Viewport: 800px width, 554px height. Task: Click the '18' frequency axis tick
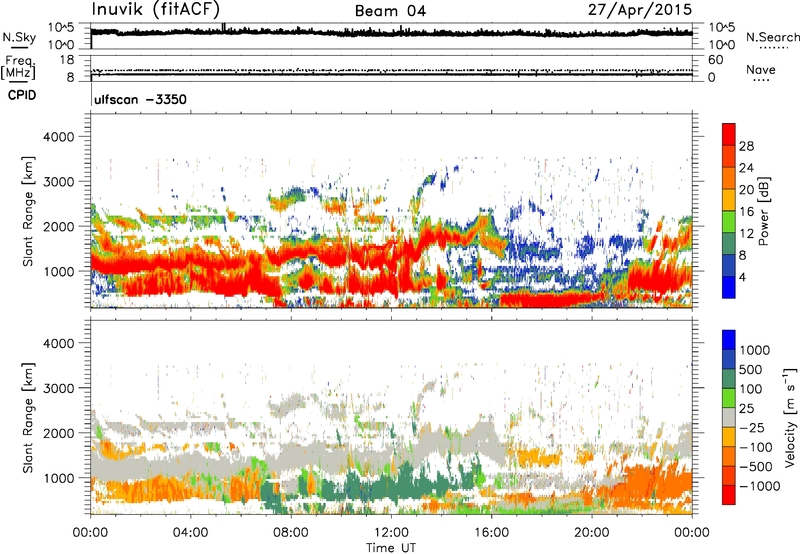[x=67, y=60]
